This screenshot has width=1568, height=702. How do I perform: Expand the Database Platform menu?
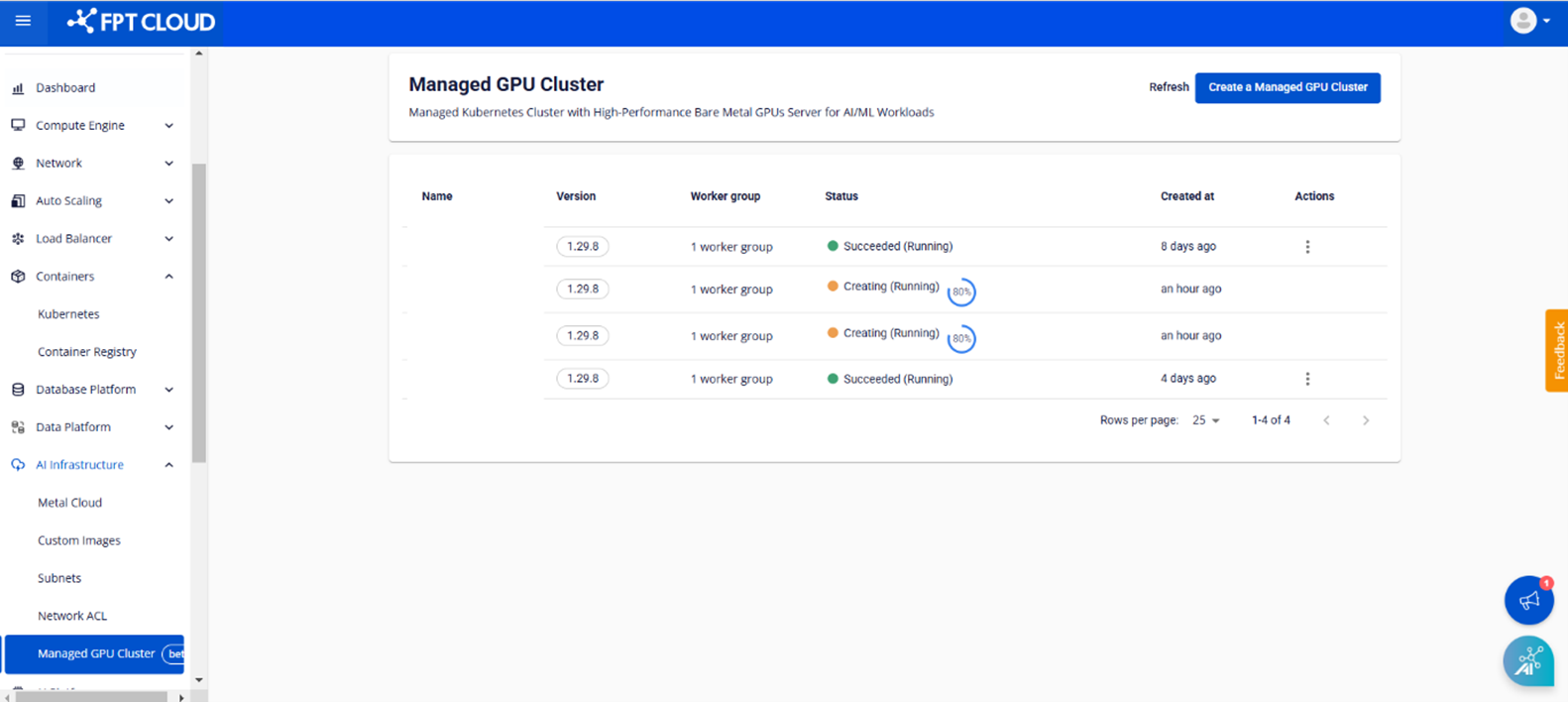pos(168,390)
